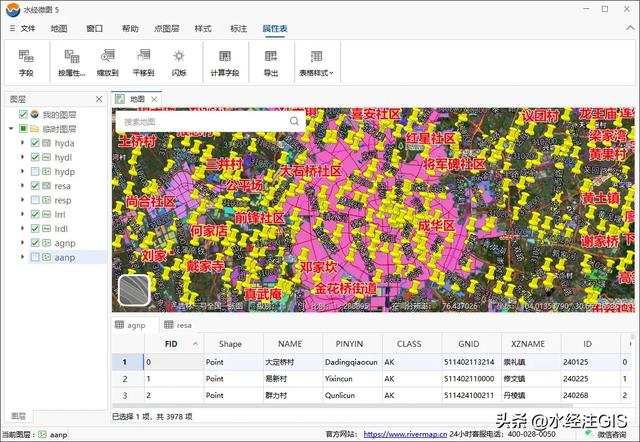
Task: Click the basemap switcher thumbnail on map
Action: tap(134, 290)
